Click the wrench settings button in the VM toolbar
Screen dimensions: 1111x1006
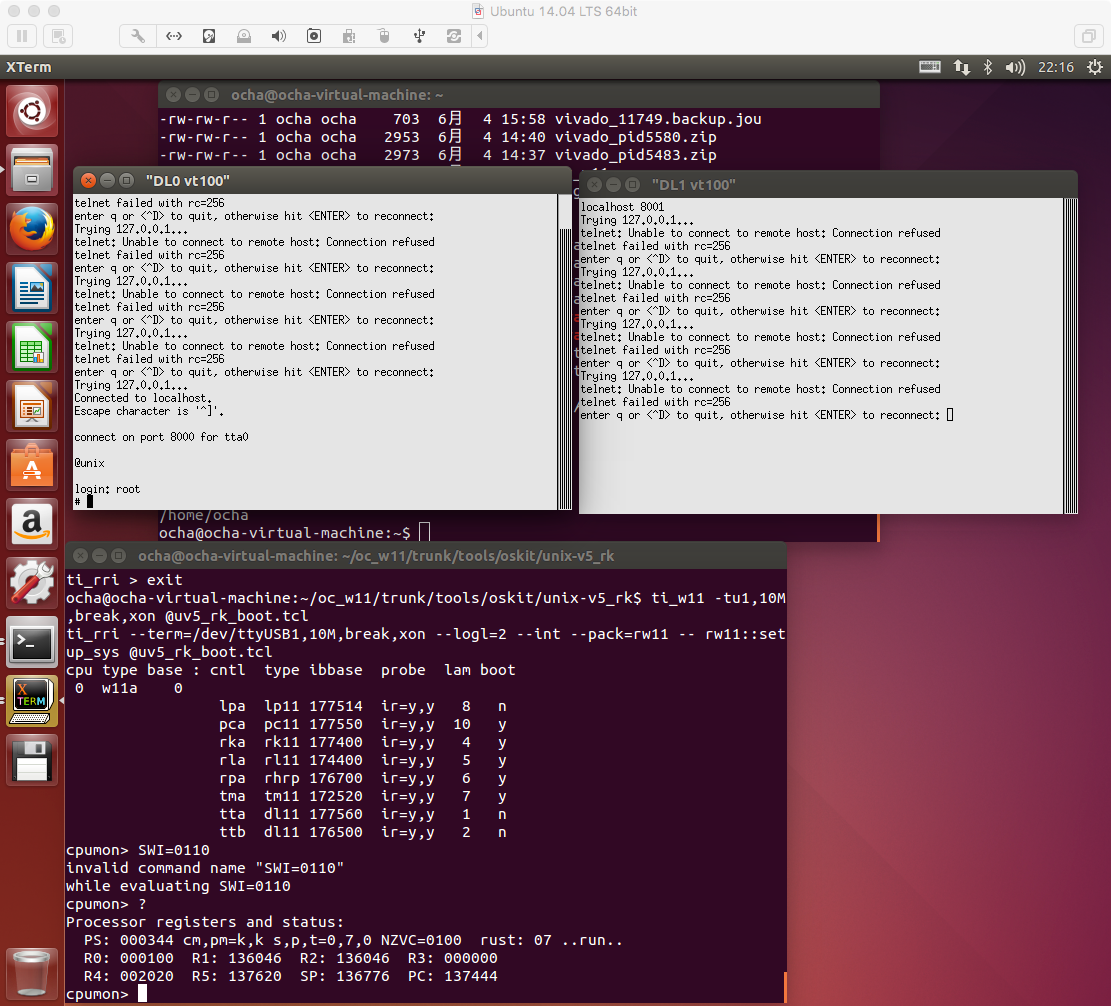coord(137,36)
